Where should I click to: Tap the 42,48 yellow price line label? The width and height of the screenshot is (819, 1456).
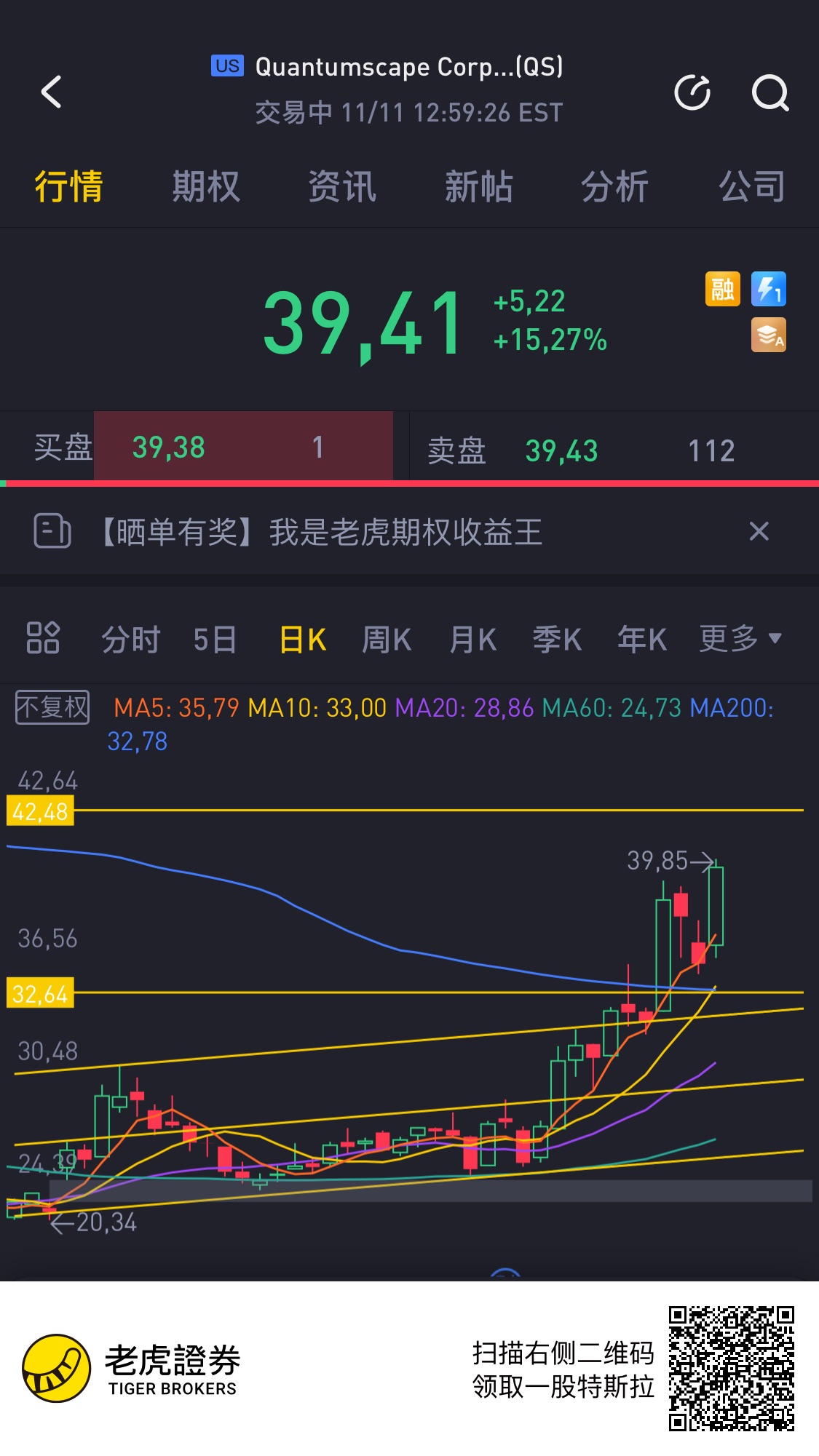tap(40, 811)
